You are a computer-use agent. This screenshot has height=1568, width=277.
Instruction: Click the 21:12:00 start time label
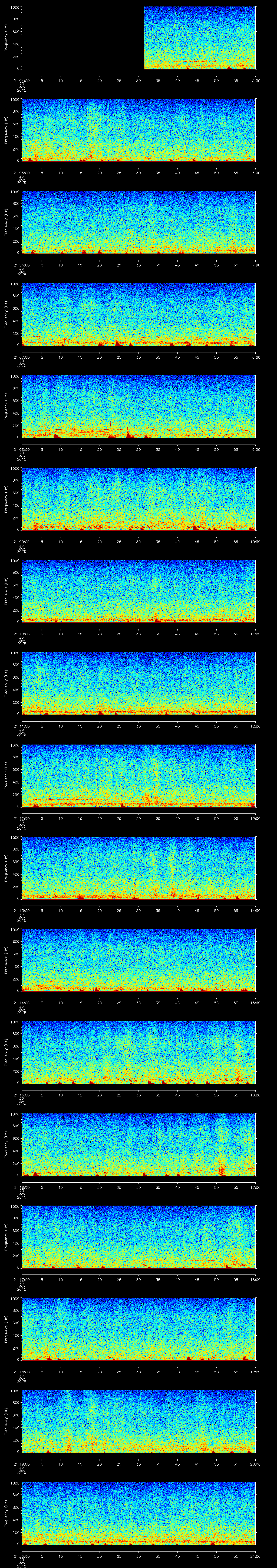coord(21,818)
